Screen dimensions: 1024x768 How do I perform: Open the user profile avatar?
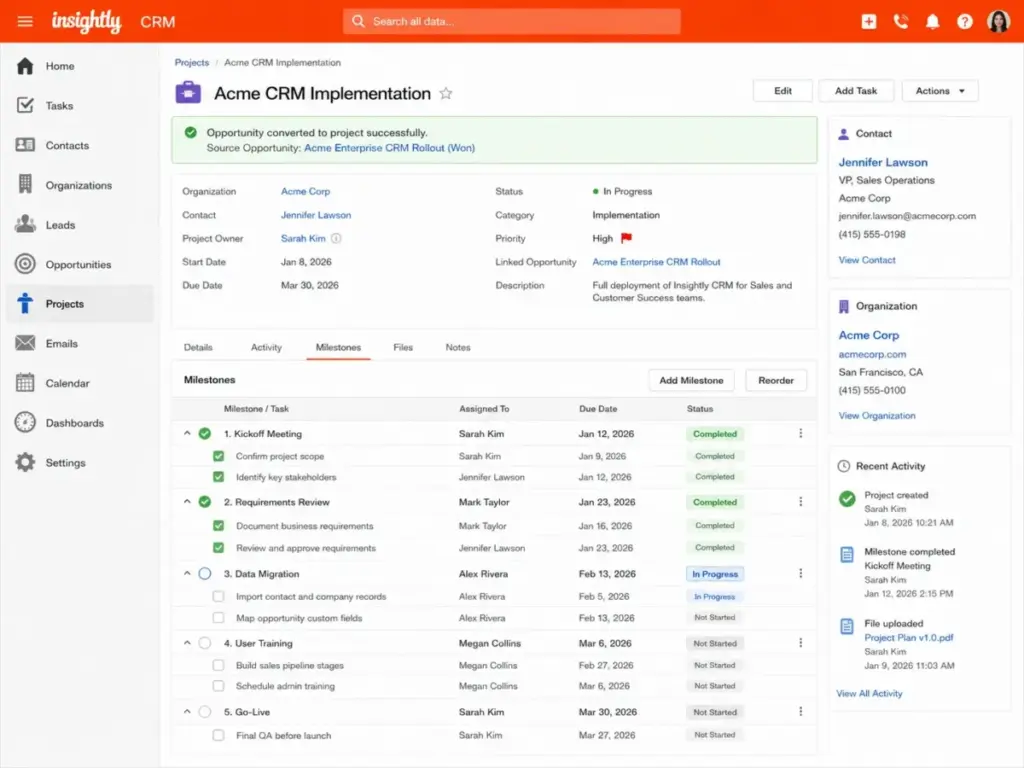998,22
